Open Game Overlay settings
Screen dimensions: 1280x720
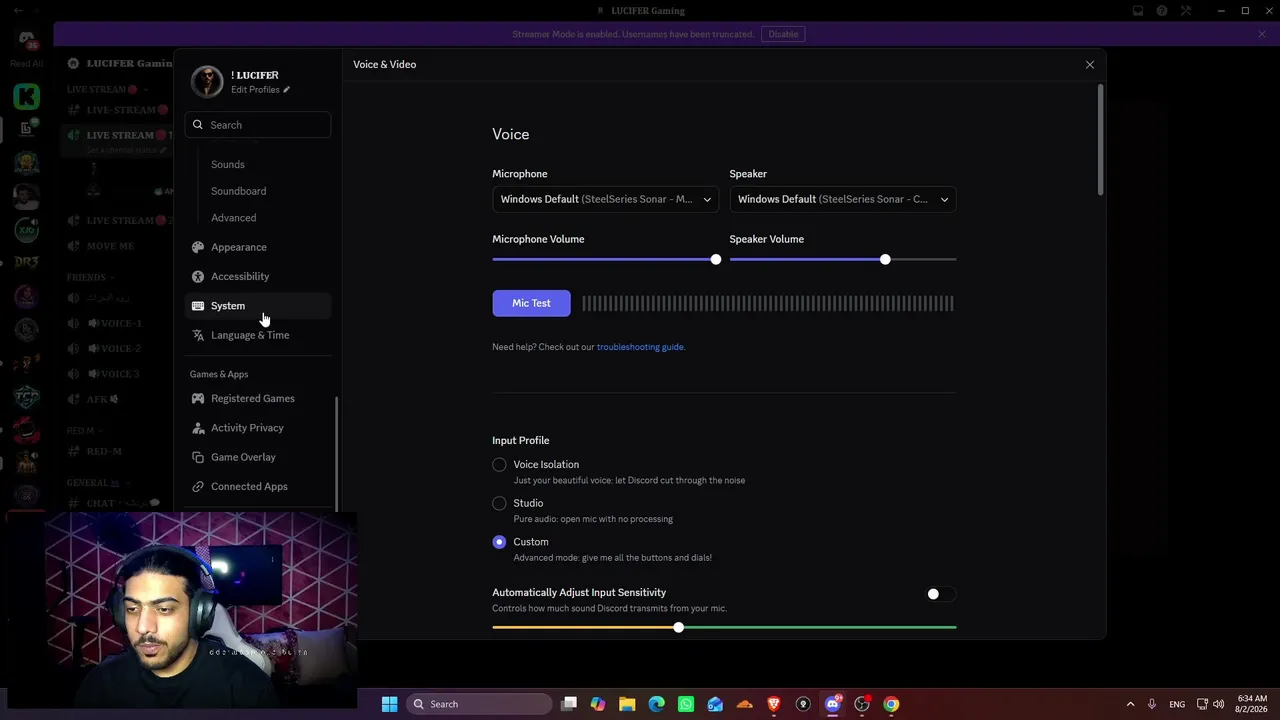pos(258,457)
